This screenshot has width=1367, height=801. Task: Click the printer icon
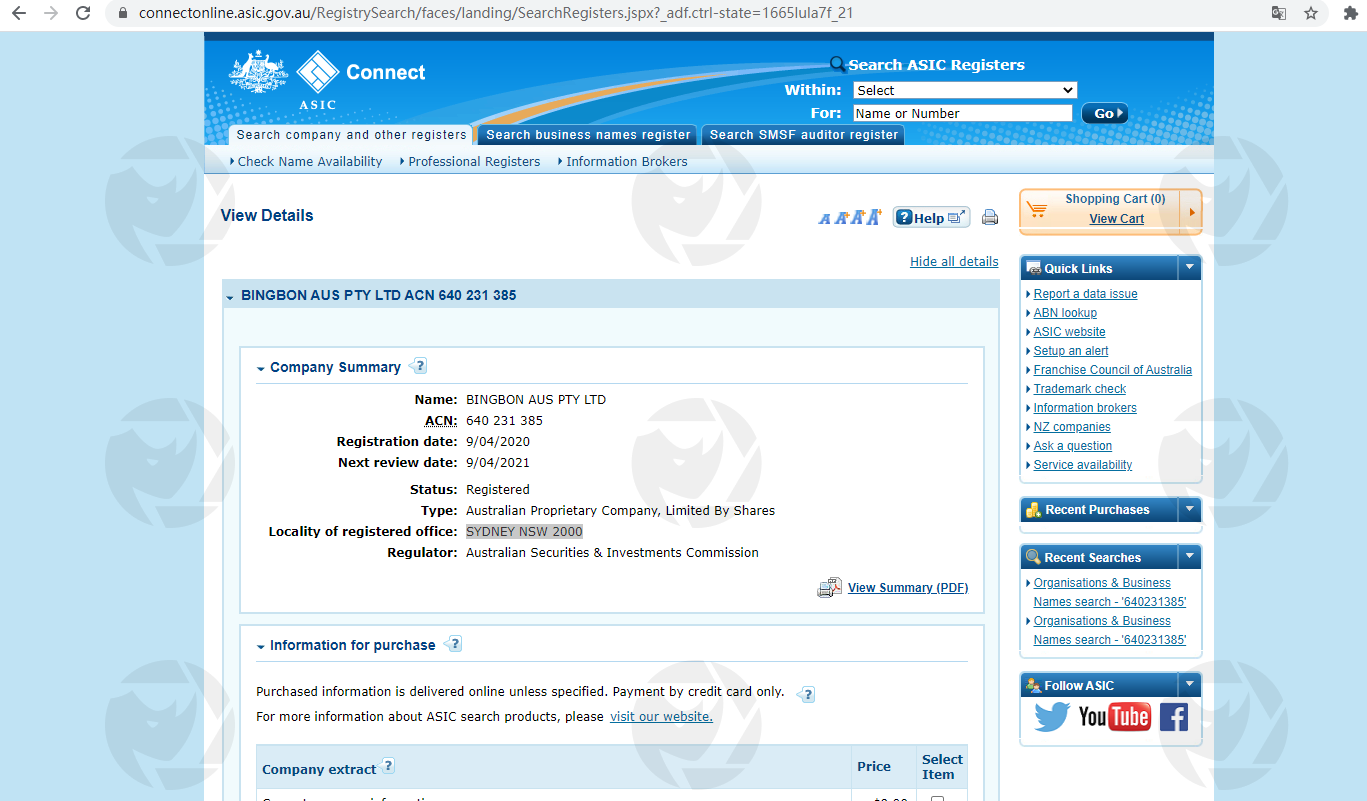click(990, 217)
